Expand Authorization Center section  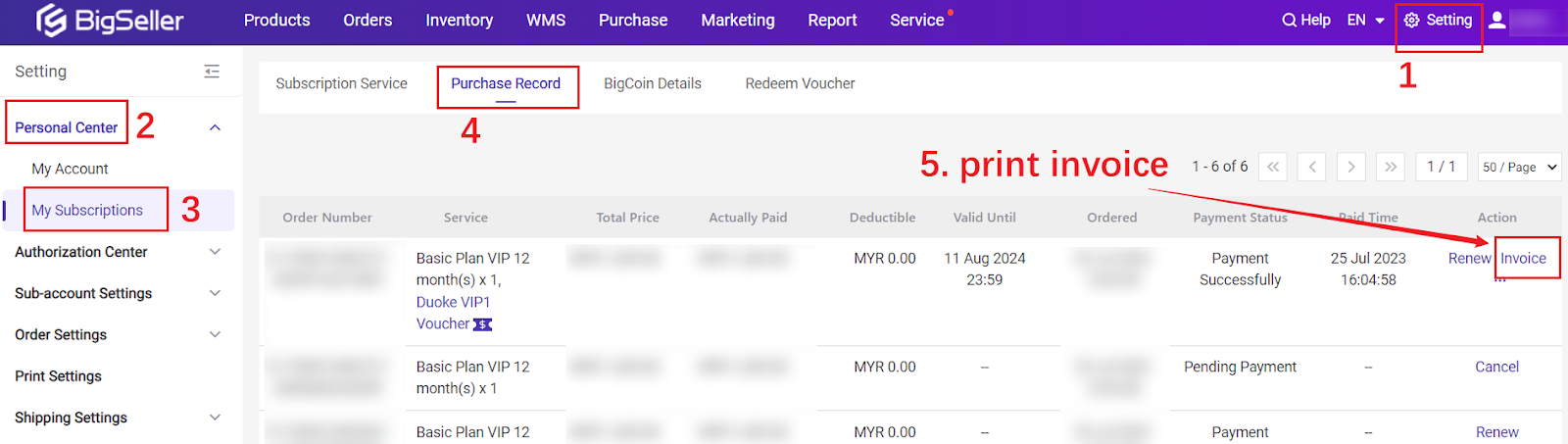click(x=215, y=252)
